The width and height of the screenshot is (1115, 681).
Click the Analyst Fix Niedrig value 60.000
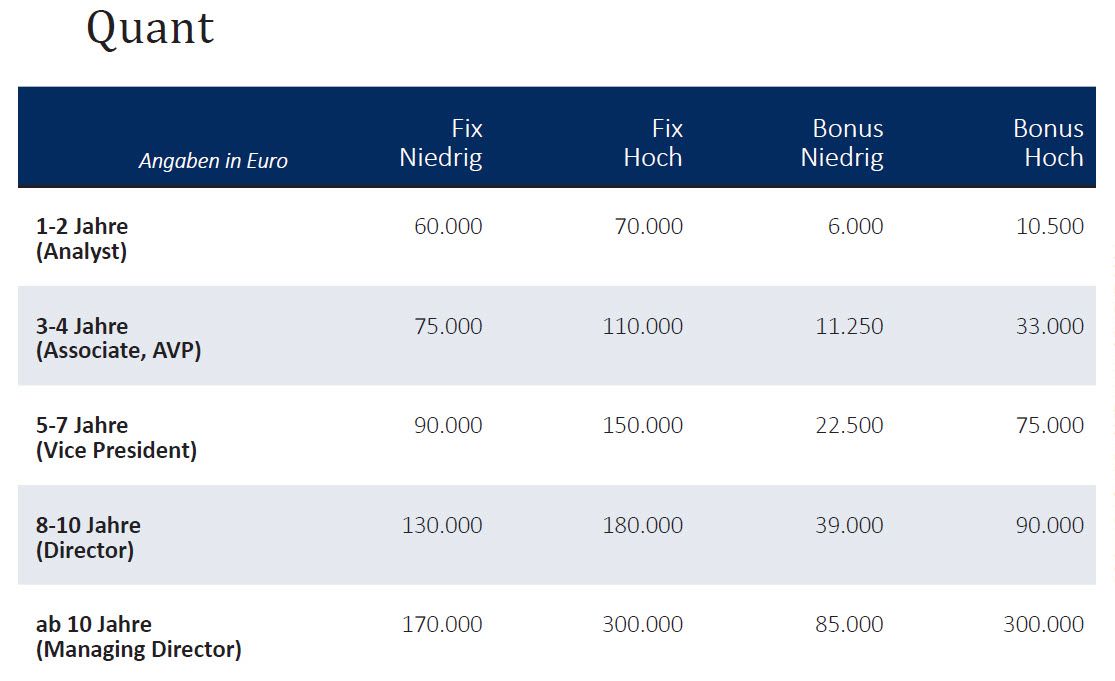click(x=448, y=226)
